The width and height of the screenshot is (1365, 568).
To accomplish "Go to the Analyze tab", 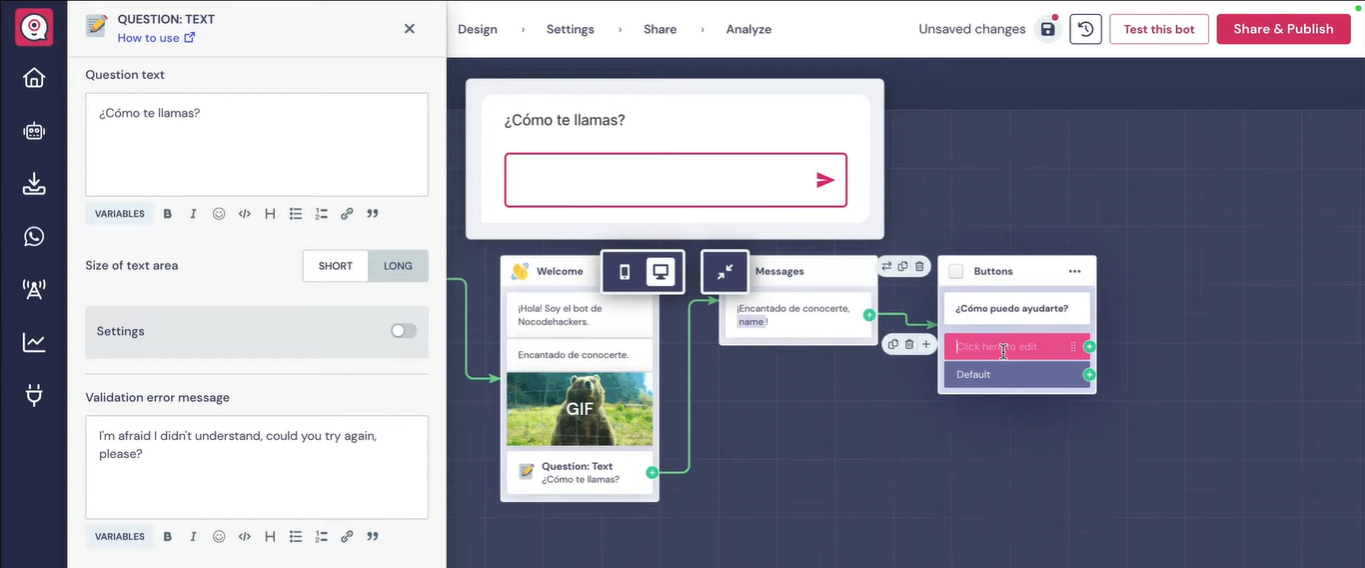I will (749, 29).
